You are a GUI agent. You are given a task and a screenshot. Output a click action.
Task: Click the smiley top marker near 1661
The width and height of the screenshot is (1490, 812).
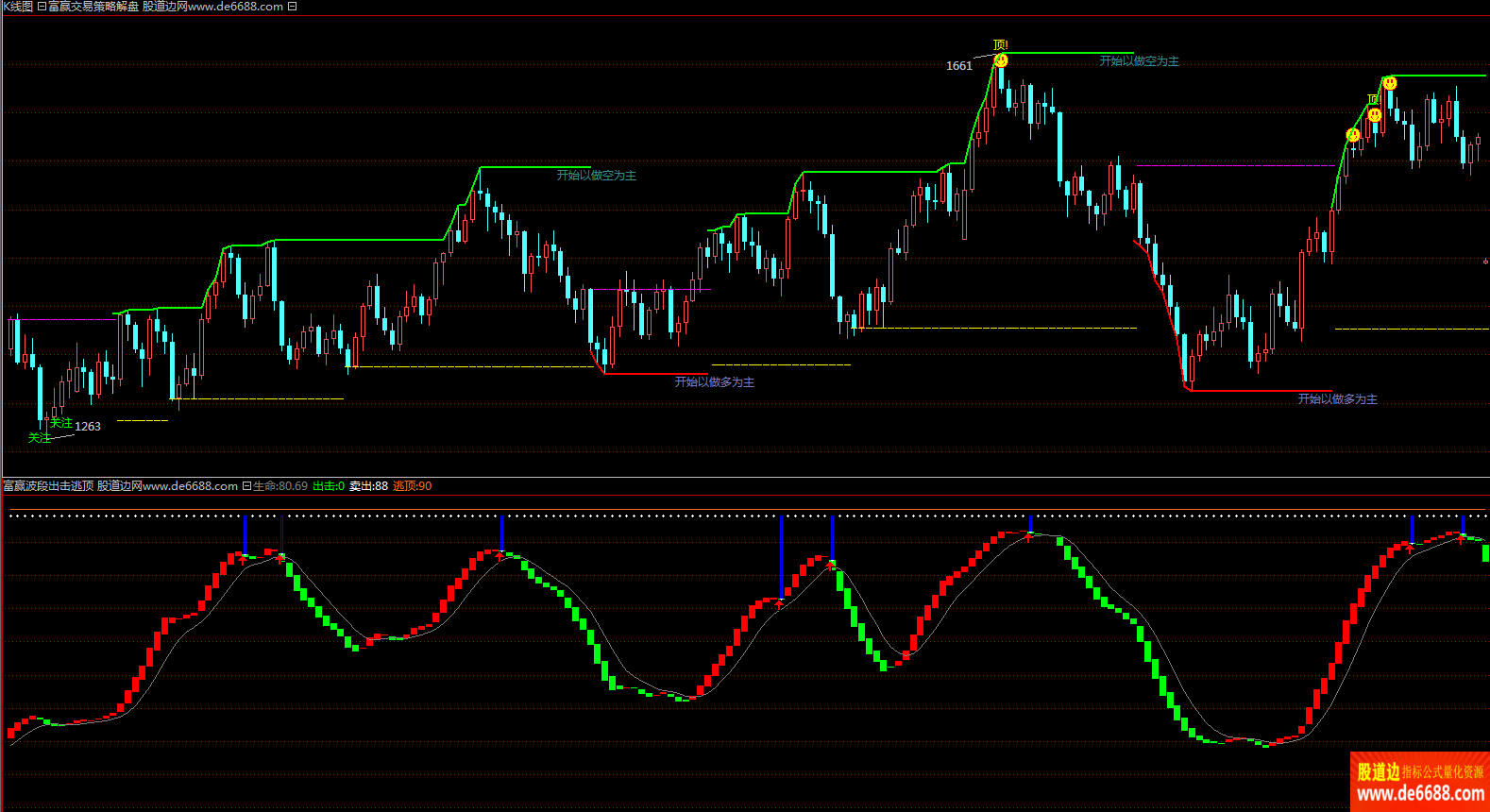(x=1001, y=61)
